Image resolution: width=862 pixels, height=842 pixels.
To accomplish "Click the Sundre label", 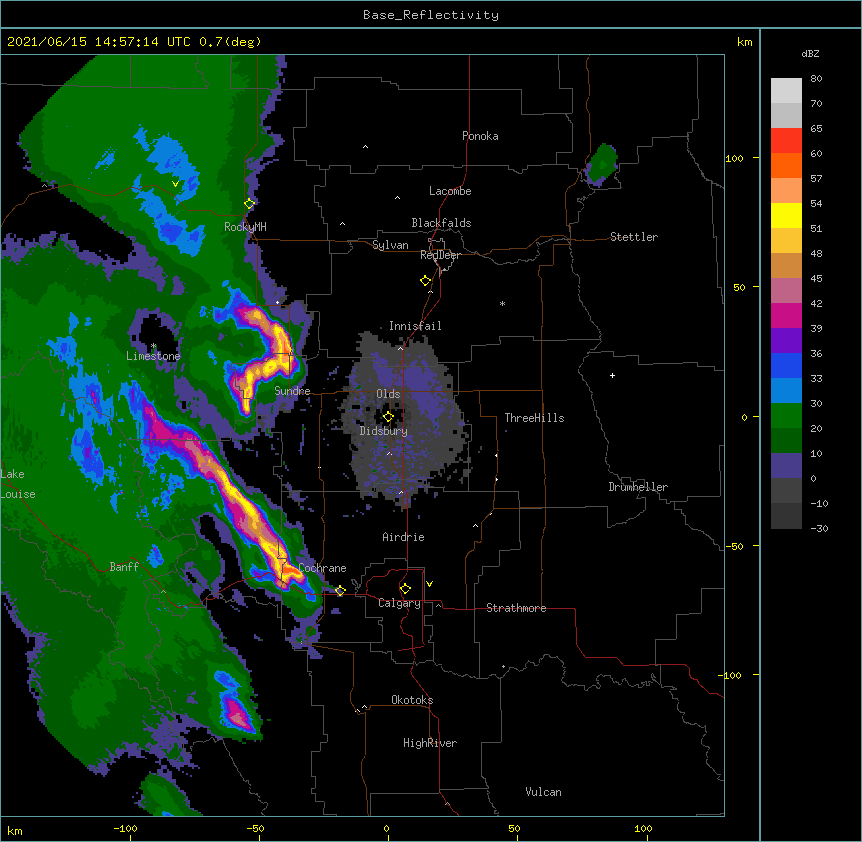I will [x=292, y=391].
